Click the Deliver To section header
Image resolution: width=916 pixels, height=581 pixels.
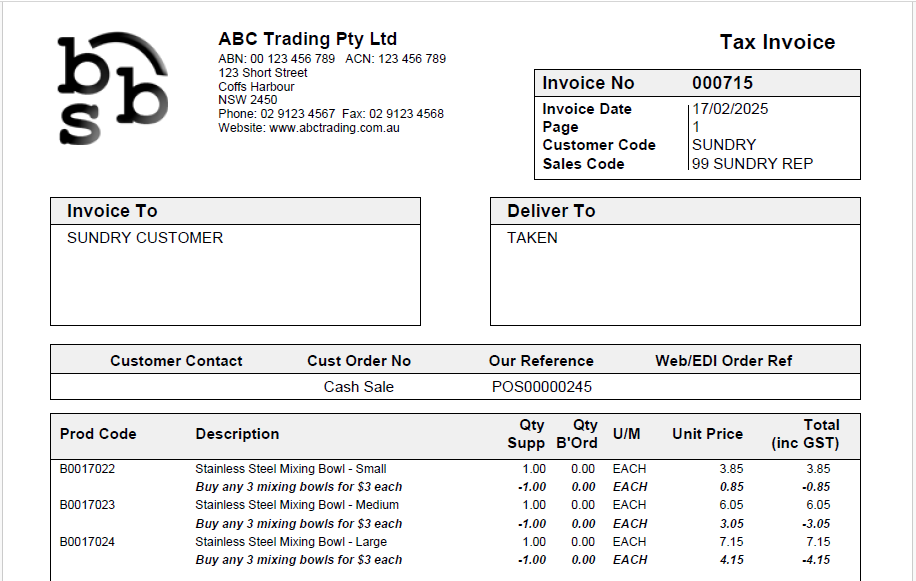click(551, 211)
